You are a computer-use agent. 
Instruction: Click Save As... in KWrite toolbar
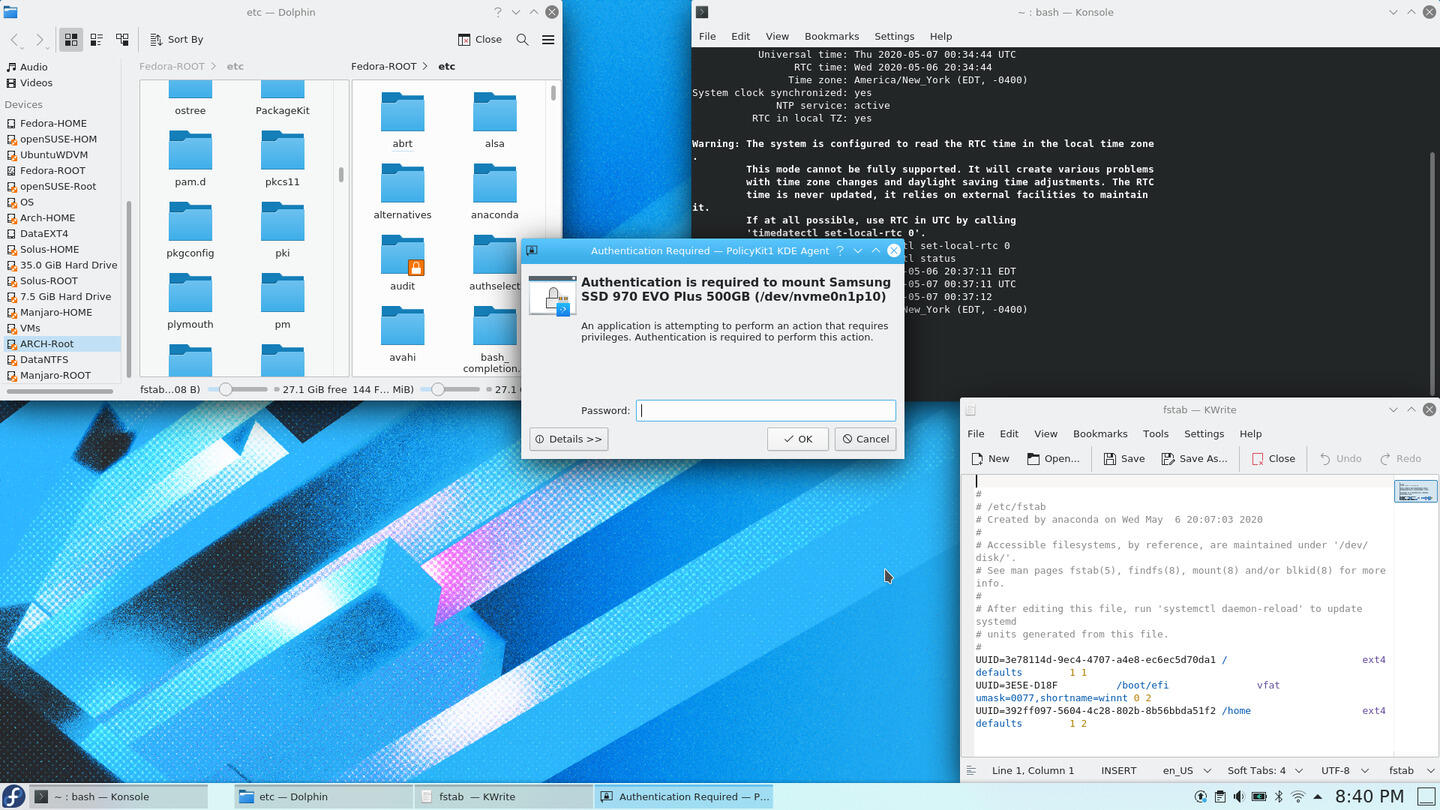coord(1194,459)
